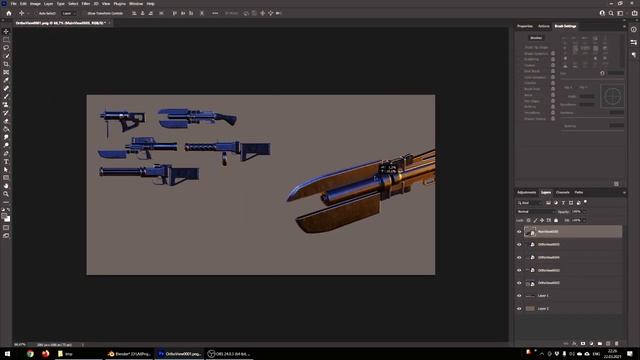Click the Brushes button in Brush Settings

[x=536, y=38]
